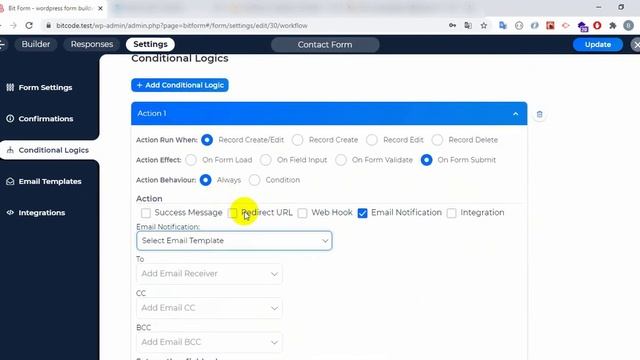Reload the browser page
The image size is (640, 360).
pyautogui.click(x=29, y=25)
